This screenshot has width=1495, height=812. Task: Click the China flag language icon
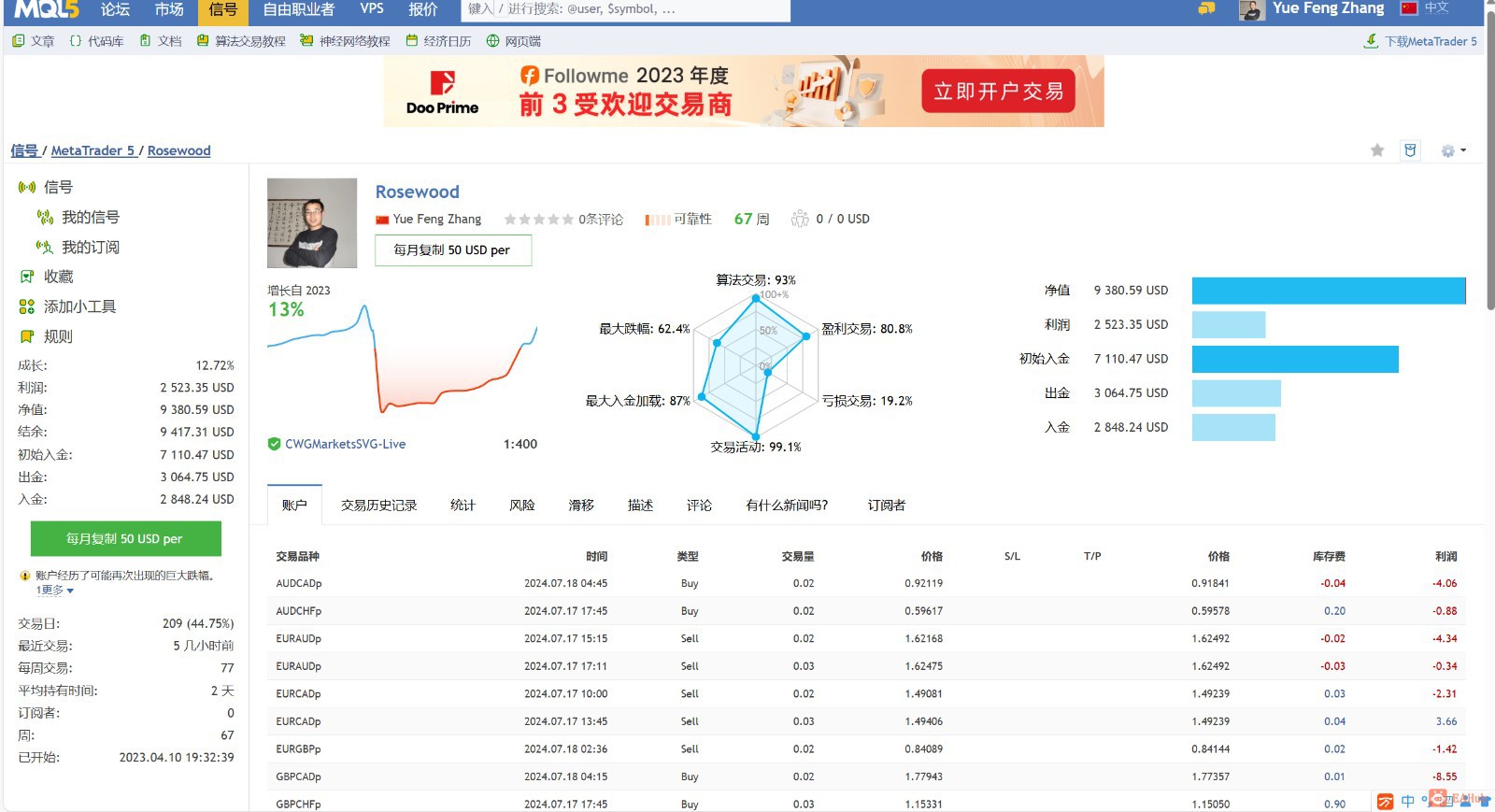[1409, 8]
